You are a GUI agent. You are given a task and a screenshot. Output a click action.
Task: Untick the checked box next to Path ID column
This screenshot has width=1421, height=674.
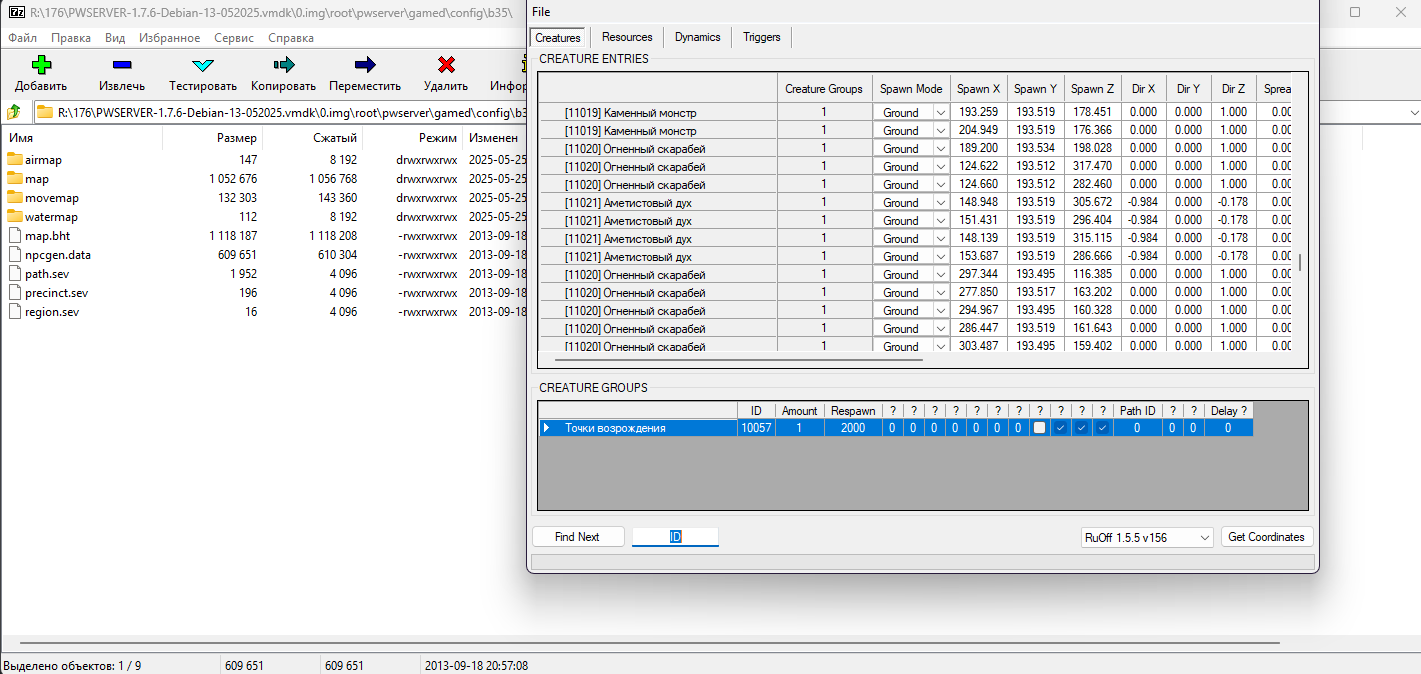point(1102,428)
